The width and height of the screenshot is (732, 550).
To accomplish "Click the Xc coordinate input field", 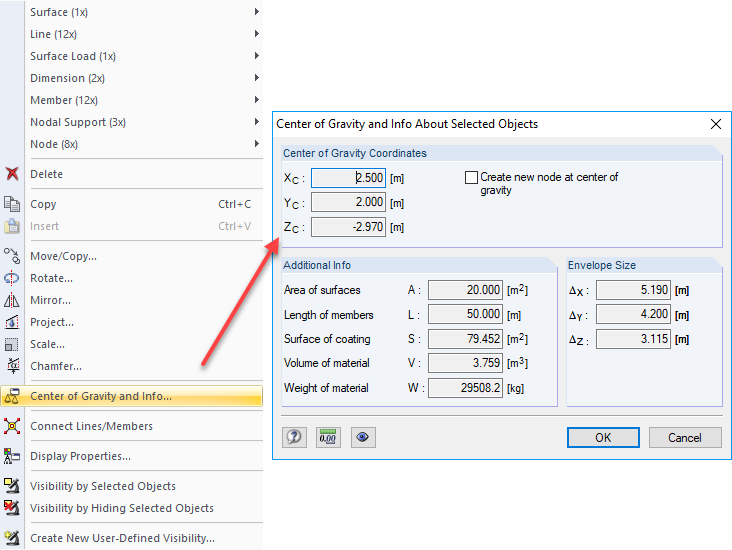I will tap(347, 178).
